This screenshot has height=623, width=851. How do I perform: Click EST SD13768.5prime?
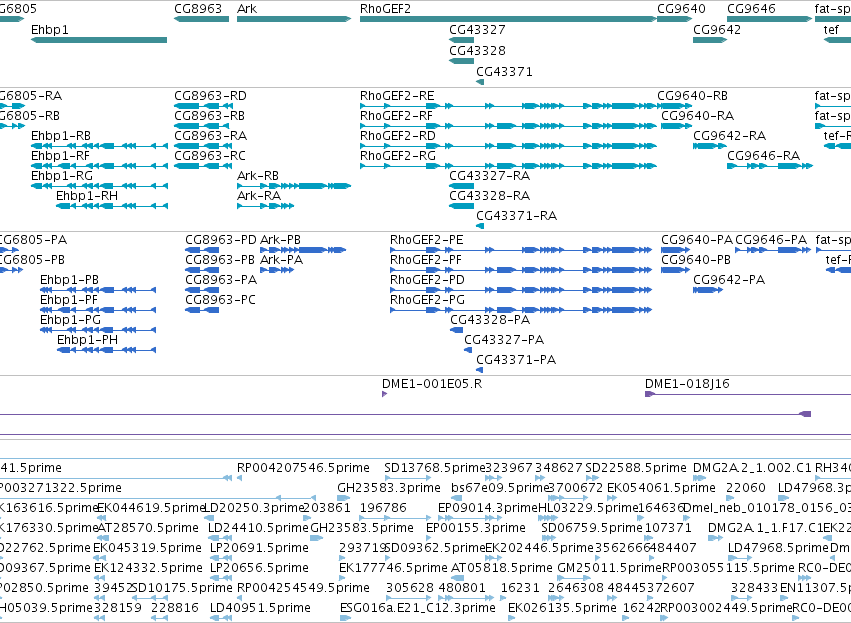408,478
